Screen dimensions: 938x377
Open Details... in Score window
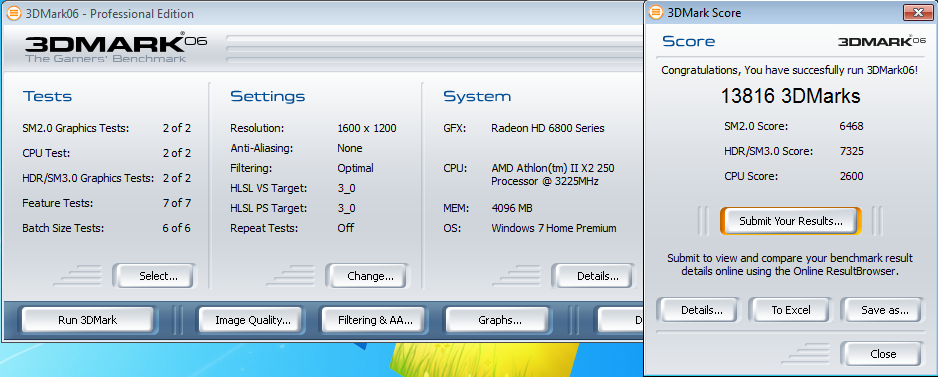(x=698, y=310)
